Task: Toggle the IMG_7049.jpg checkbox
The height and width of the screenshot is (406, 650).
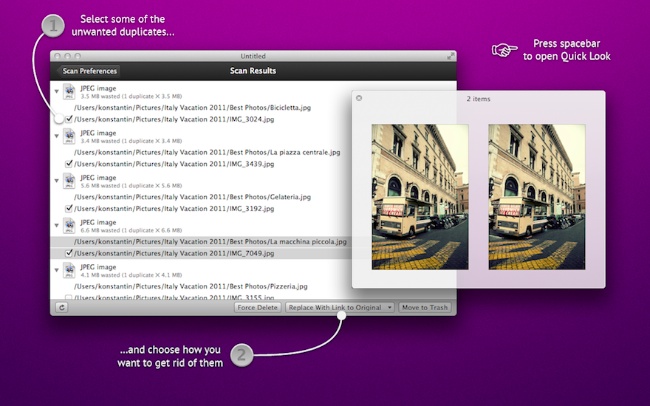Action: click(x=70, y=254)
